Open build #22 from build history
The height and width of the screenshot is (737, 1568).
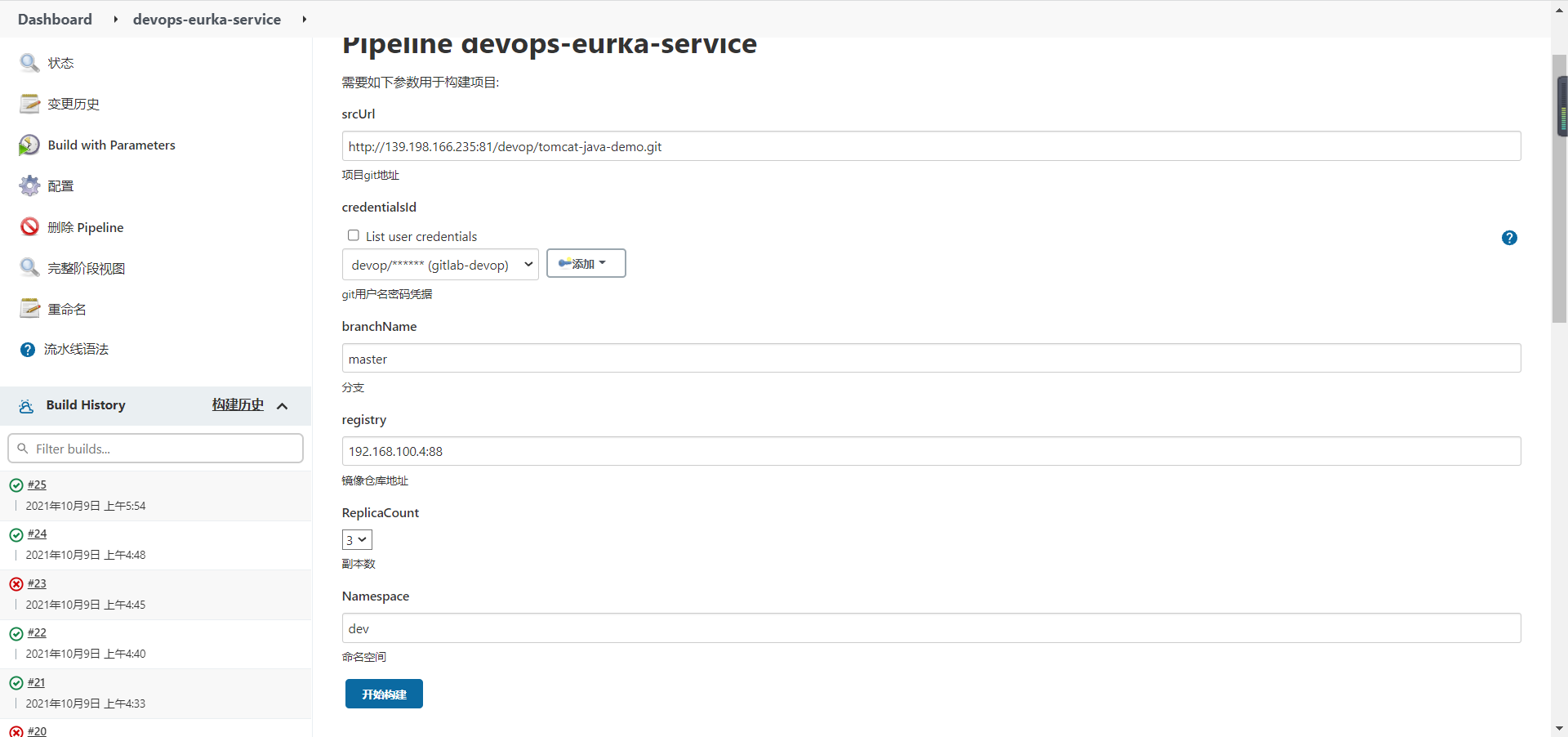click(x=37, y=632)
